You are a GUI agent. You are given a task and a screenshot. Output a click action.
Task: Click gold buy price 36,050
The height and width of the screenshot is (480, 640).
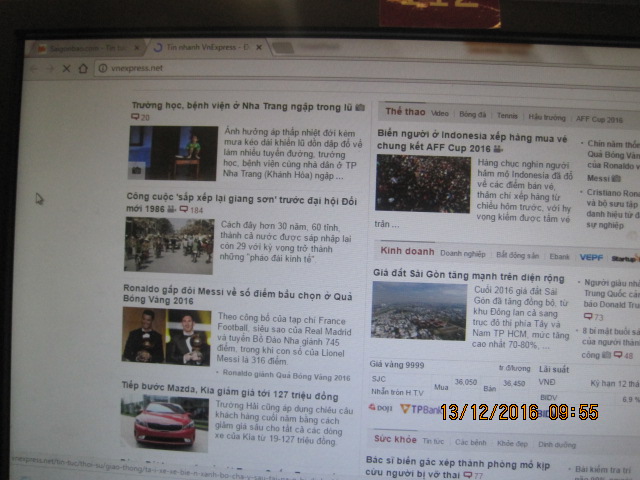coord(466,382)
